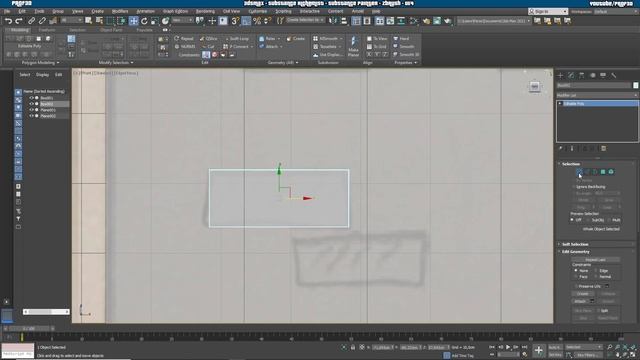The image size is (640, 360).
Task: Open the Modify command panel tab
Action: pos(571,76)
